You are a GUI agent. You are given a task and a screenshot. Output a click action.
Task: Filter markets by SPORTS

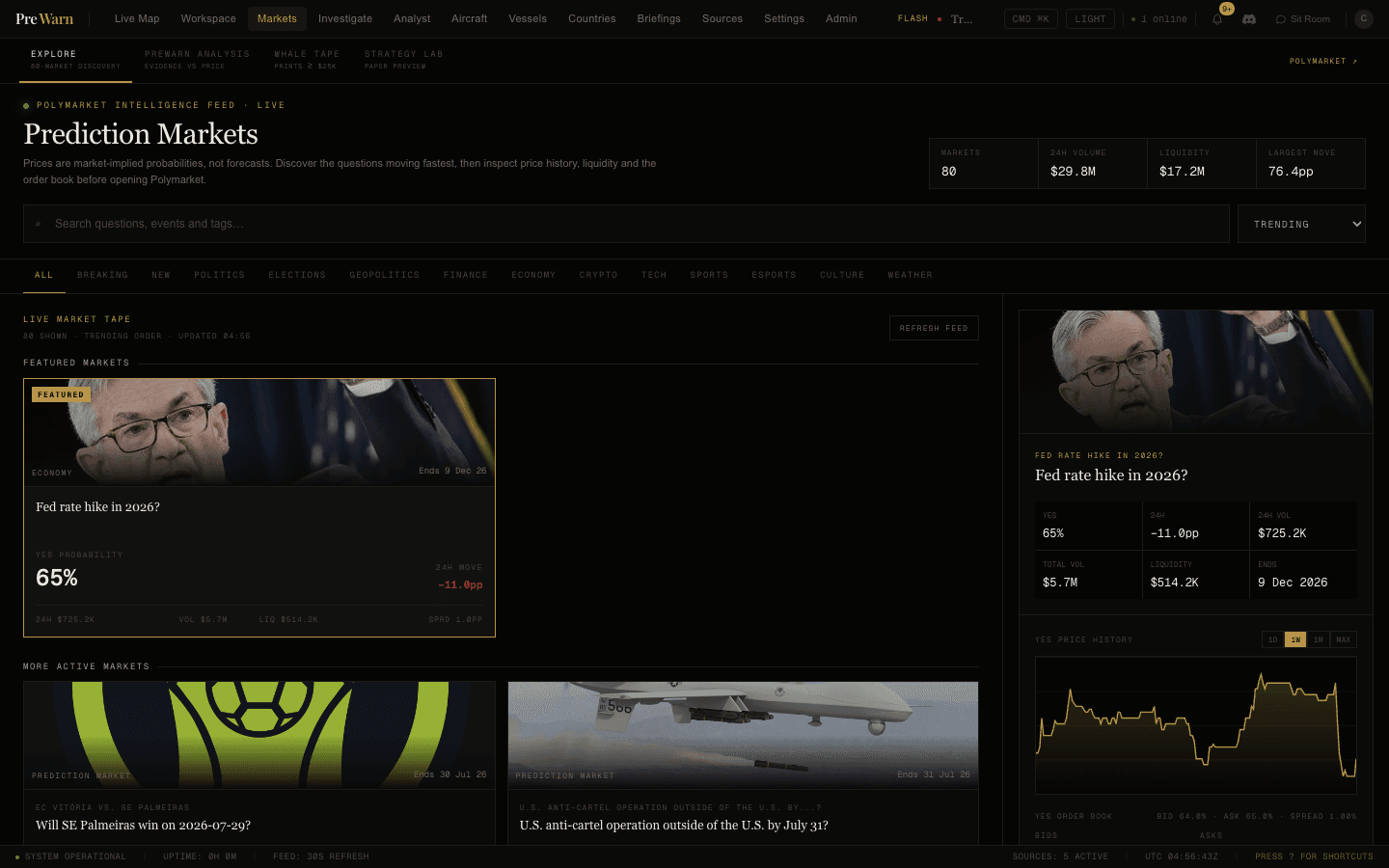click(709, 276)
